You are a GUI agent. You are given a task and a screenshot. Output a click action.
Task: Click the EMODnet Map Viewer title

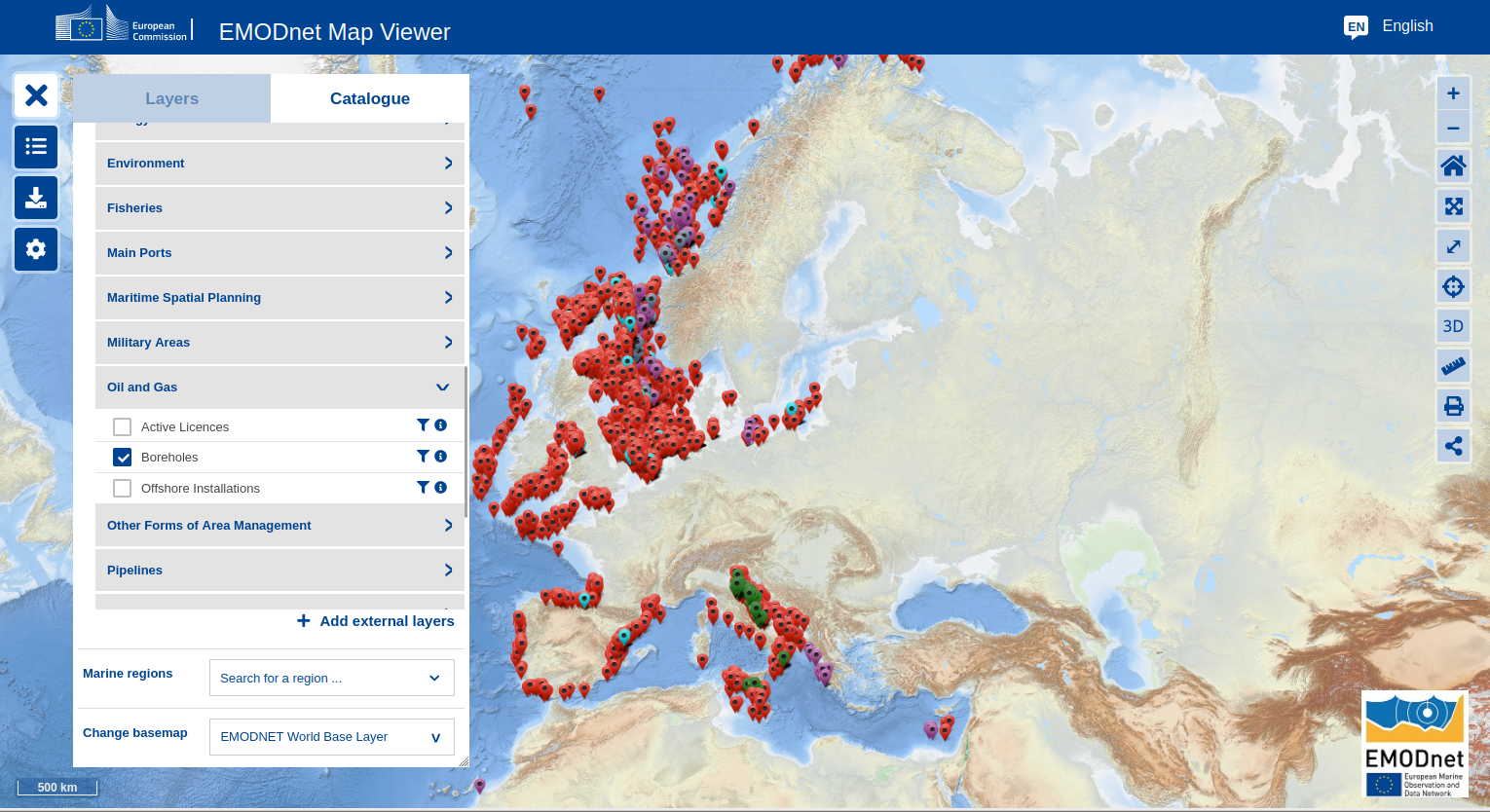[x=335, y=32]
